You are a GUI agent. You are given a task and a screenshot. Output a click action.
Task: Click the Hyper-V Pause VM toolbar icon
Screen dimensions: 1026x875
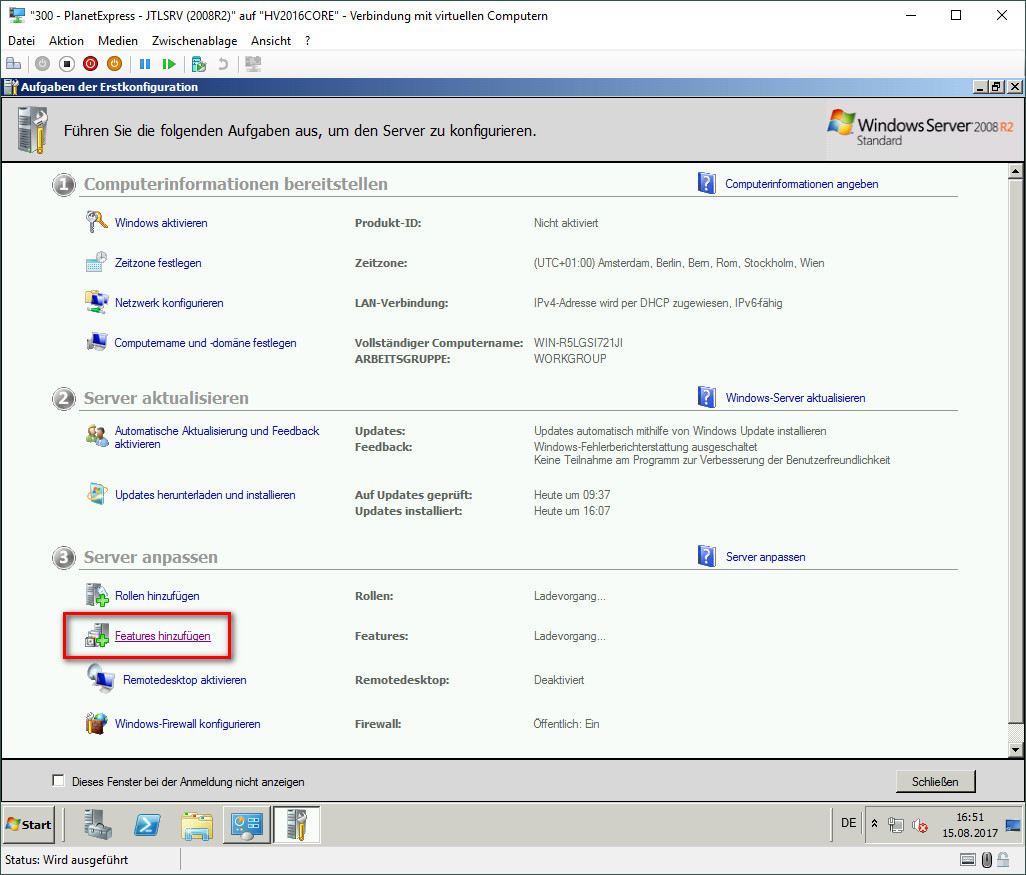coord(145,63)
